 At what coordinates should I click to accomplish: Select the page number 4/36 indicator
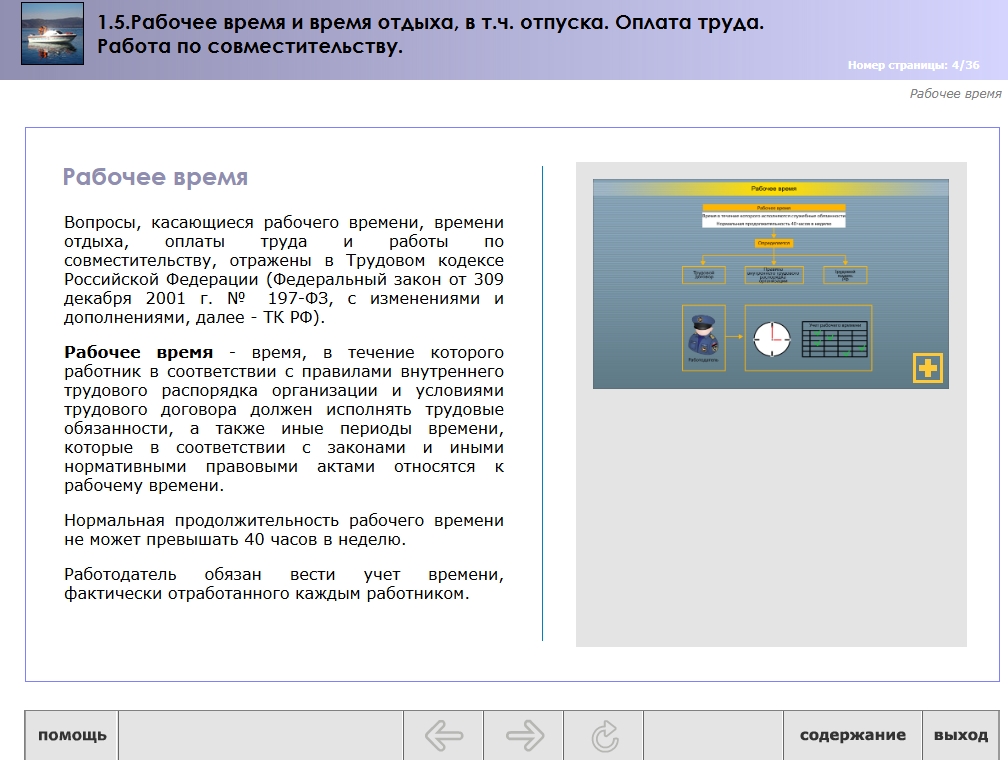(914, 65)
